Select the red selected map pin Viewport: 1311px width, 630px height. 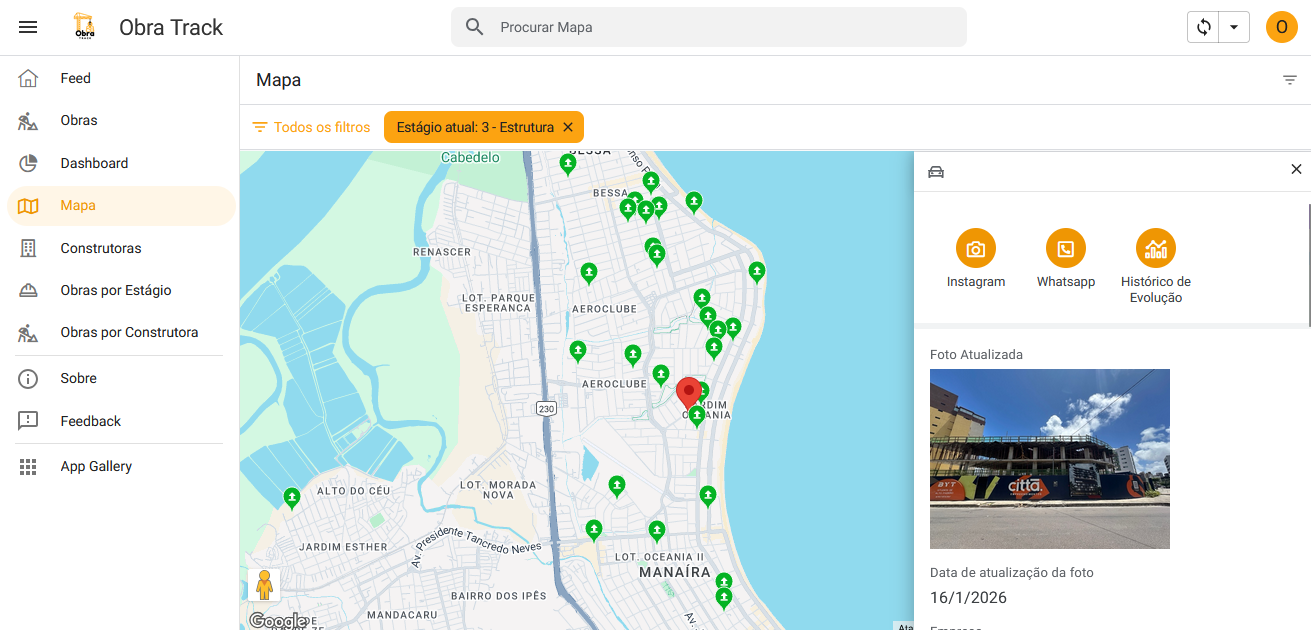(x=688, y=392)
